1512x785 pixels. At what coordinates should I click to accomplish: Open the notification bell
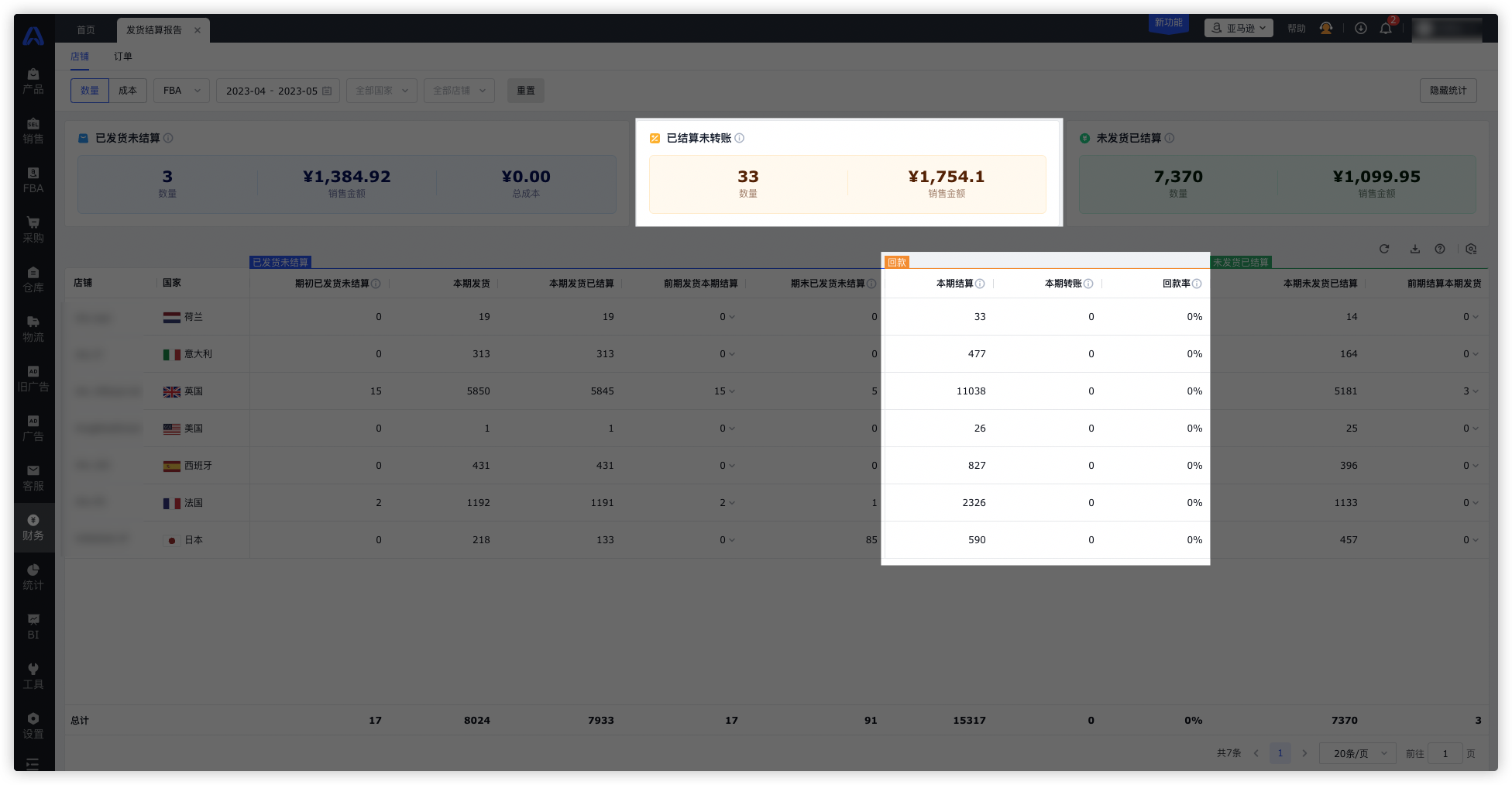1386,29
